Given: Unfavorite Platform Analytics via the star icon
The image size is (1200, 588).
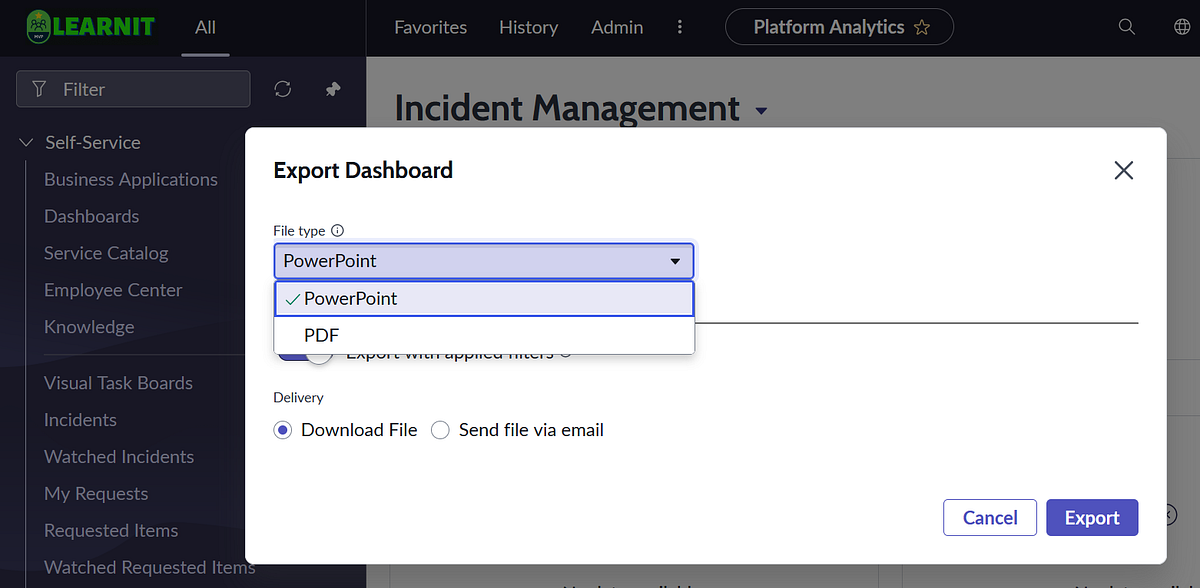Looking at the screenshot, I should 922,27.
